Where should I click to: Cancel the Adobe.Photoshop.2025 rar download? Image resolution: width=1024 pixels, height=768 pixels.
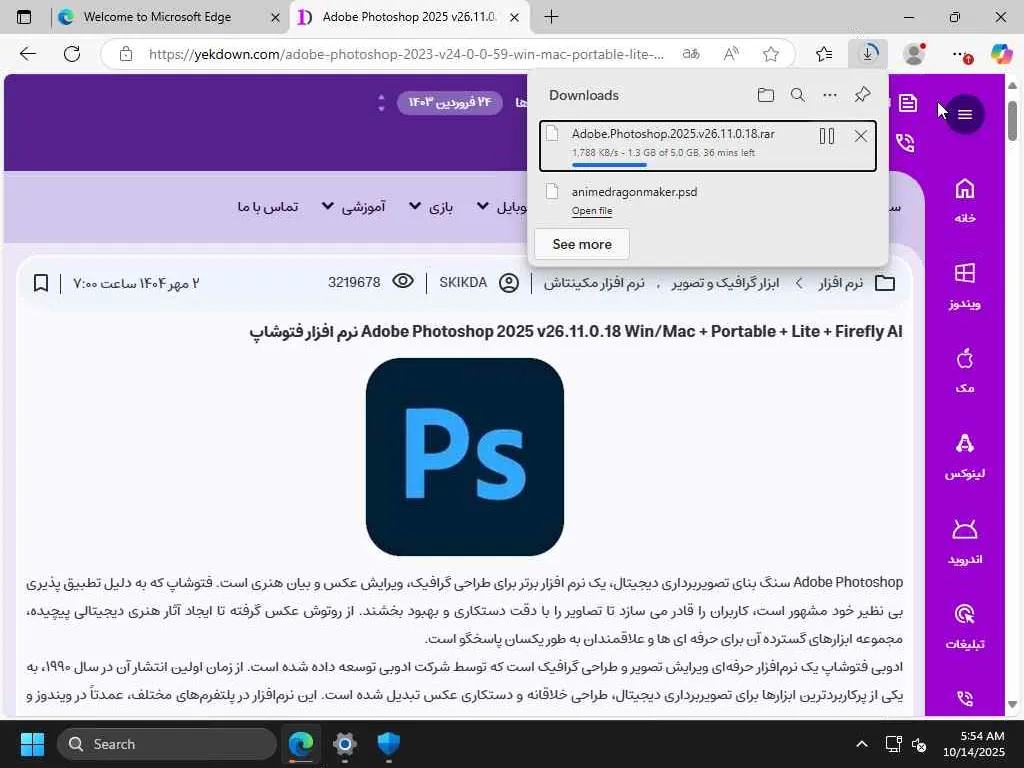[x=861, y=136]
